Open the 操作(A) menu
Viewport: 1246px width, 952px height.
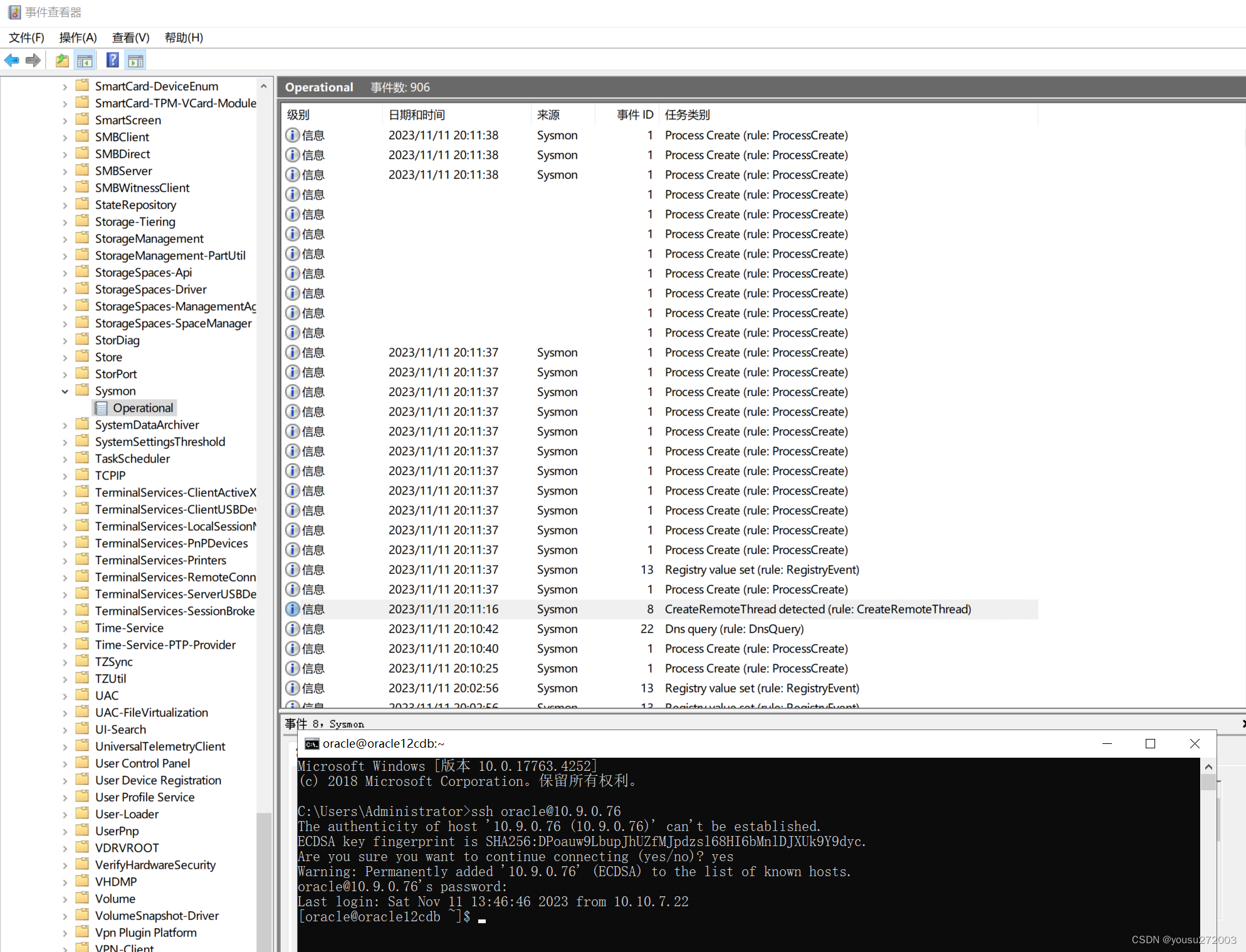click(78, 38)
